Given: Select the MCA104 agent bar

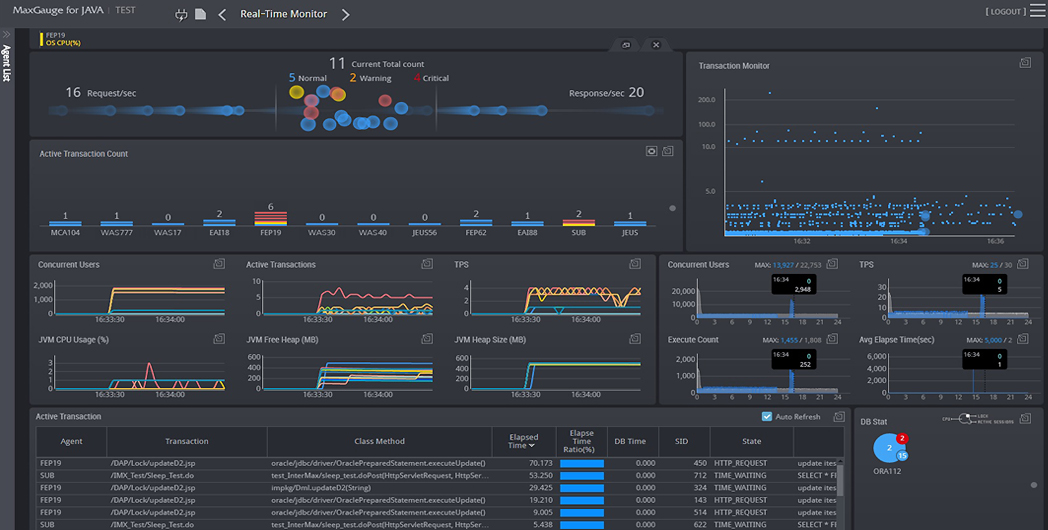Looking at the screenshot, I should pos(66,223).
